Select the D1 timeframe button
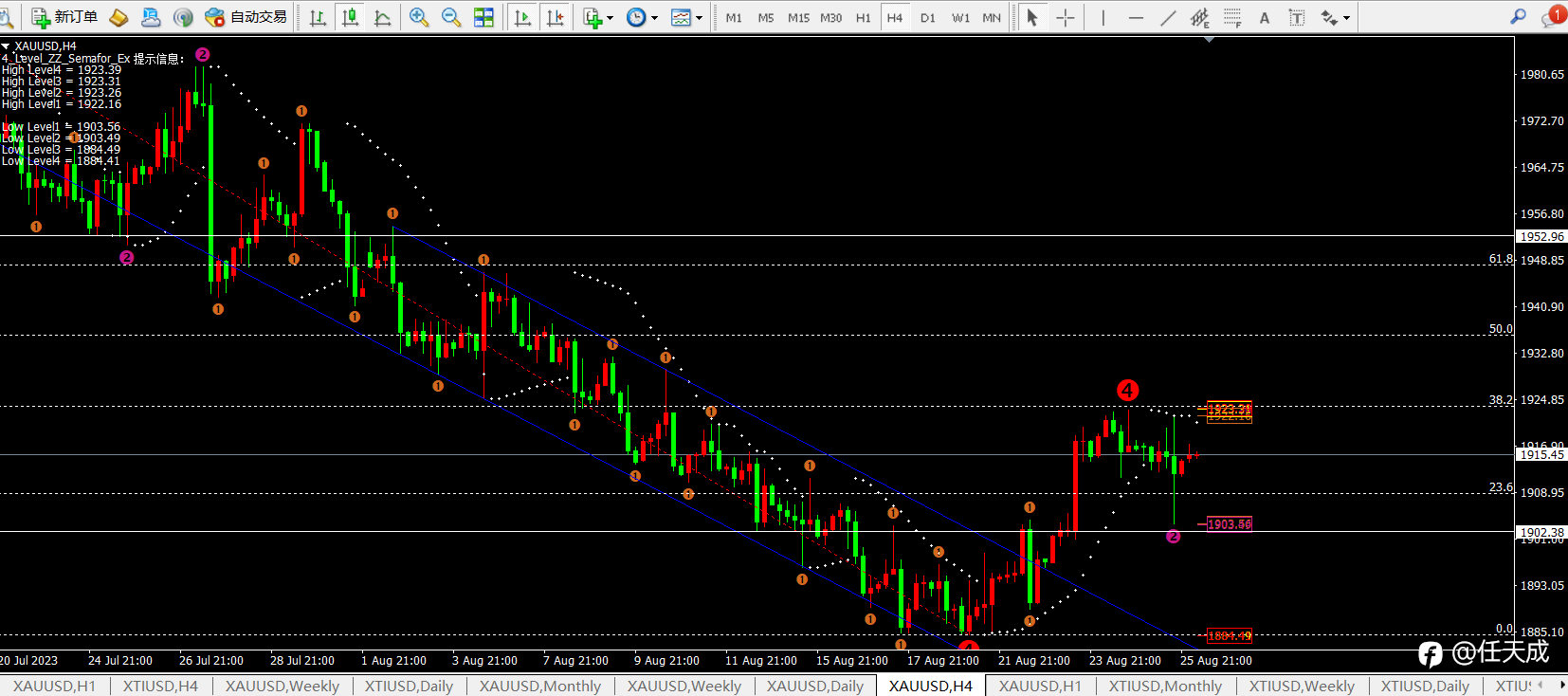The width and height of the screenshot is (1568, 696). 927,17
